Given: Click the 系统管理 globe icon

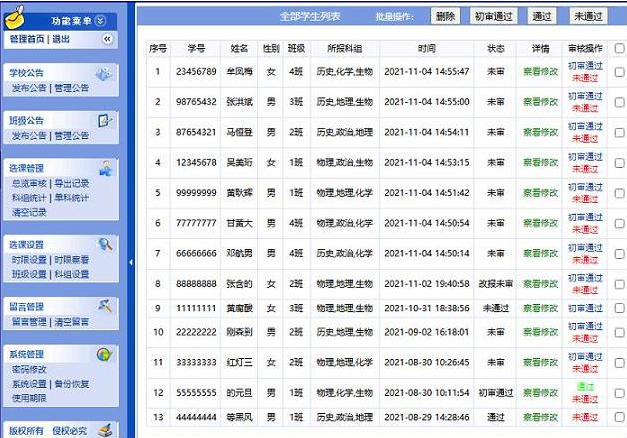Looking at the screenshot, I should pyautogui.click(x=104, y=354).
